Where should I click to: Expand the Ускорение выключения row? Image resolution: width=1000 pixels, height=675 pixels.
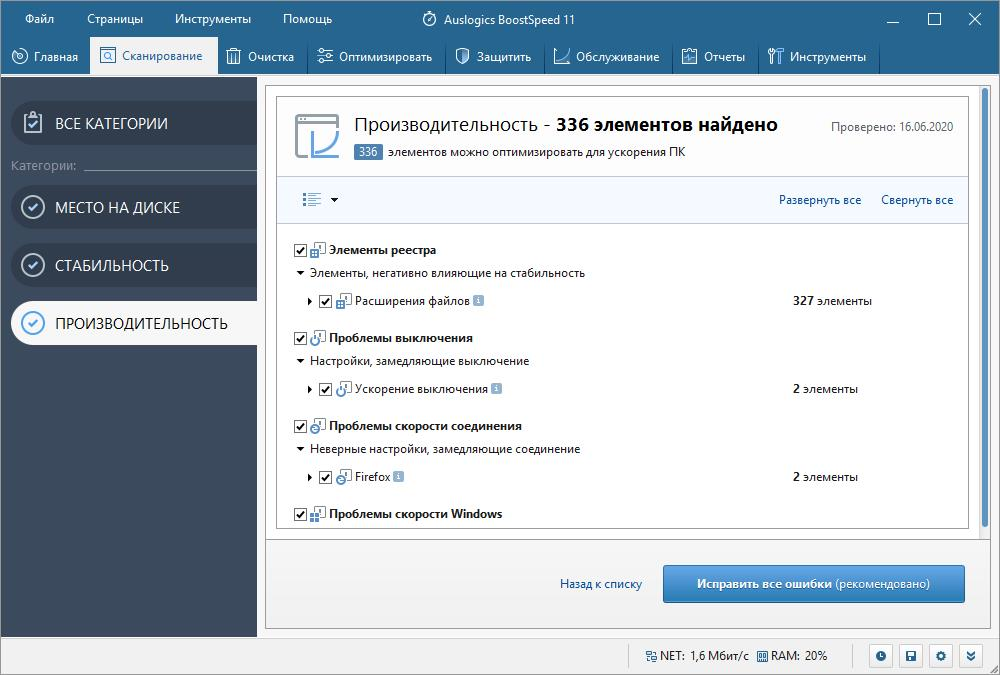310,389
